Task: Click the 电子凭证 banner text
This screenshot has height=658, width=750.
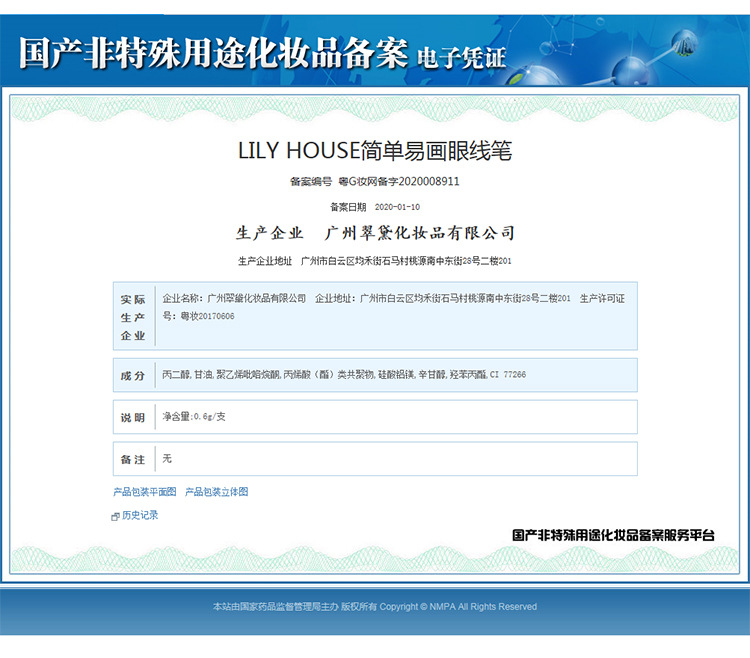Action: pyautogui.click(x=462, y=58)
